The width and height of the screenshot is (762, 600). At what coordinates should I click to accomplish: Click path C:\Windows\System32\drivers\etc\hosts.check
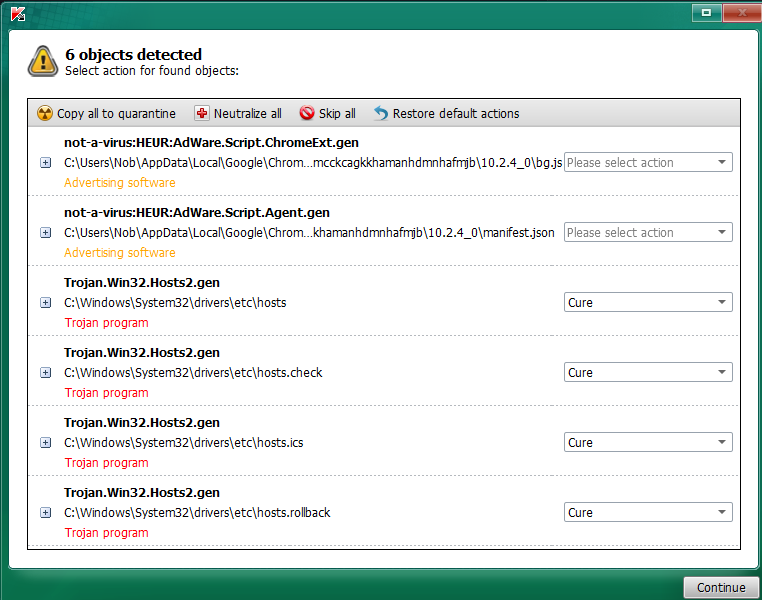pyautogui.click(x=193, y=373)
